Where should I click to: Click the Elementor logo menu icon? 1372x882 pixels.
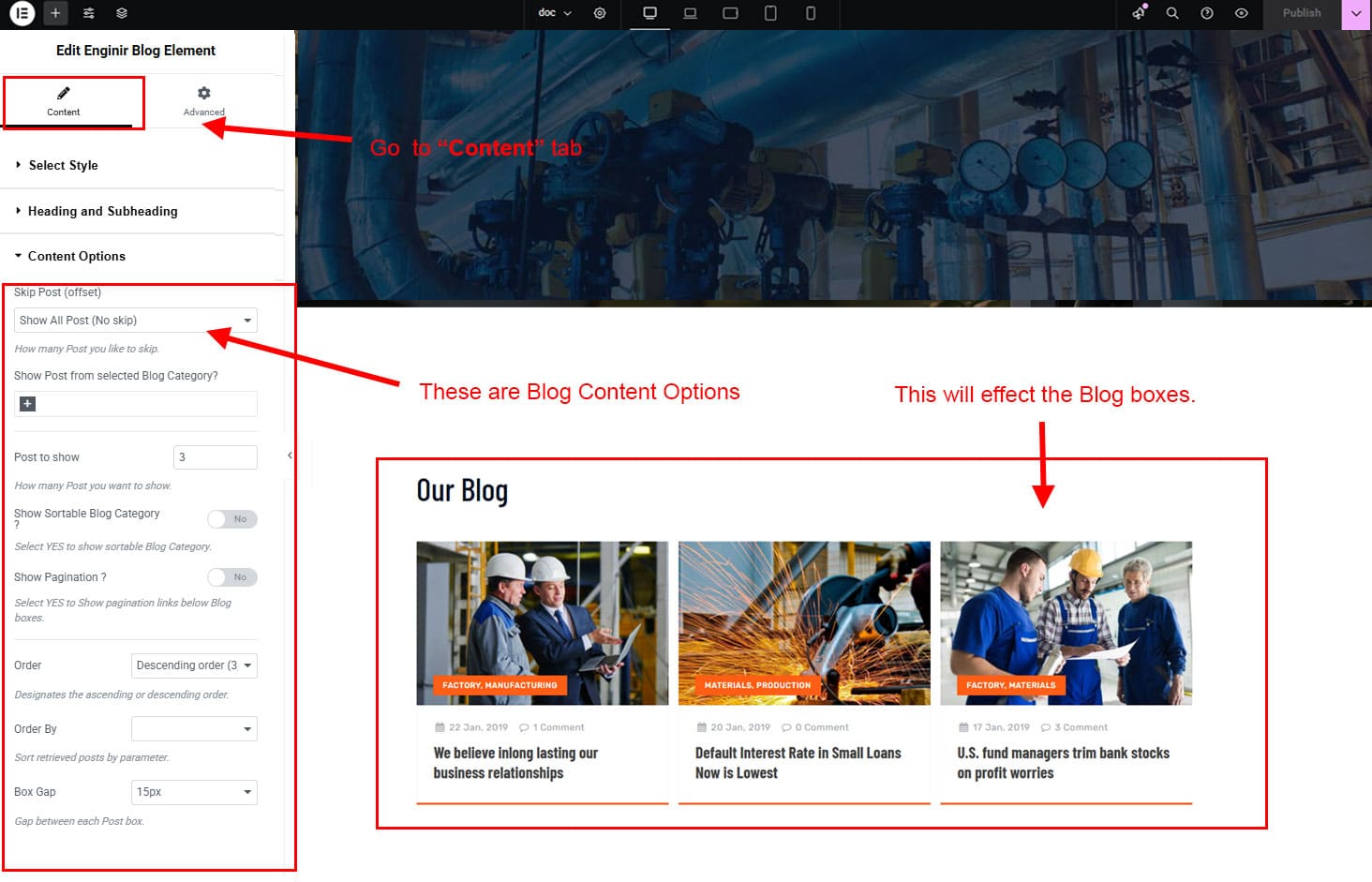click(x=22, y=13)
